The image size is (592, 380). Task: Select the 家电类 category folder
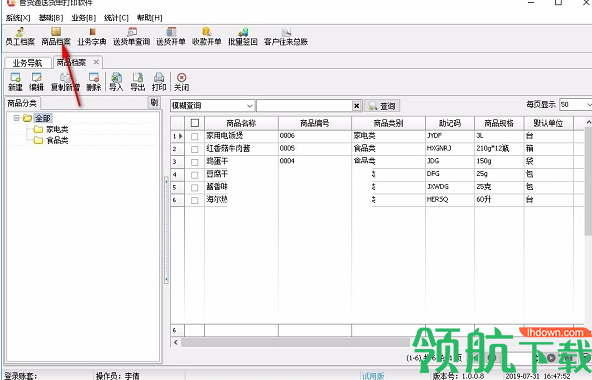57,130
